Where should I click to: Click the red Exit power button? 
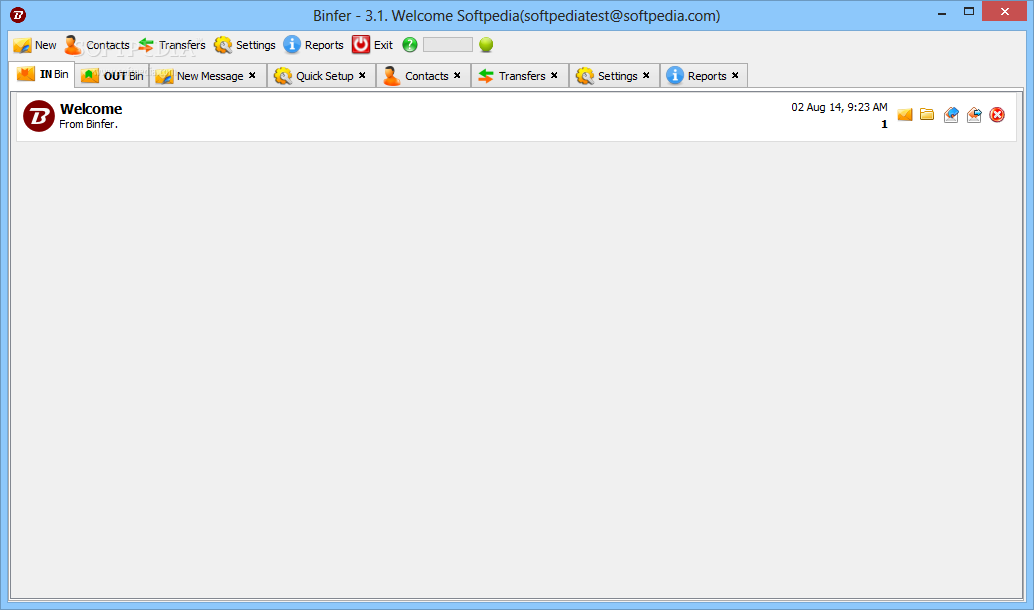(372, 45)
